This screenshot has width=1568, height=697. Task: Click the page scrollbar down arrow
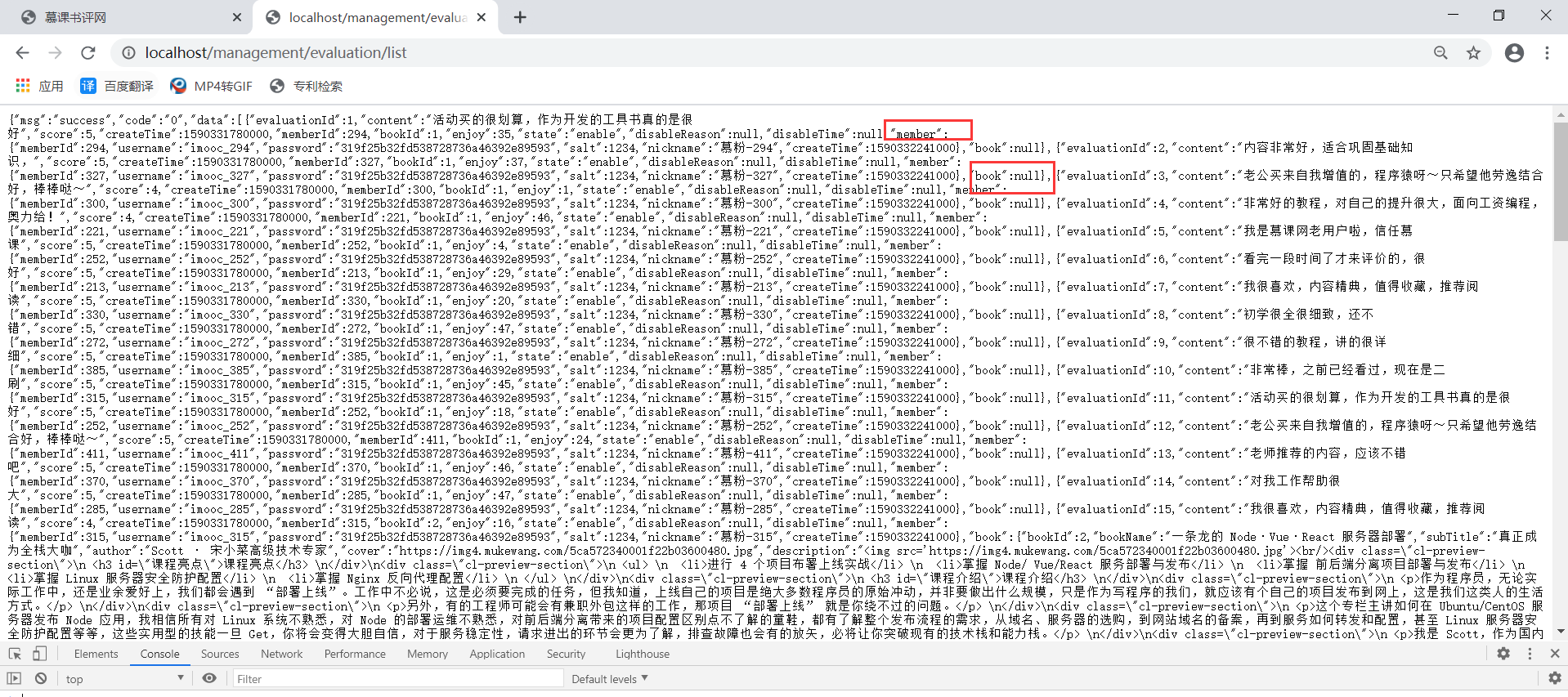click(1561, 632)
